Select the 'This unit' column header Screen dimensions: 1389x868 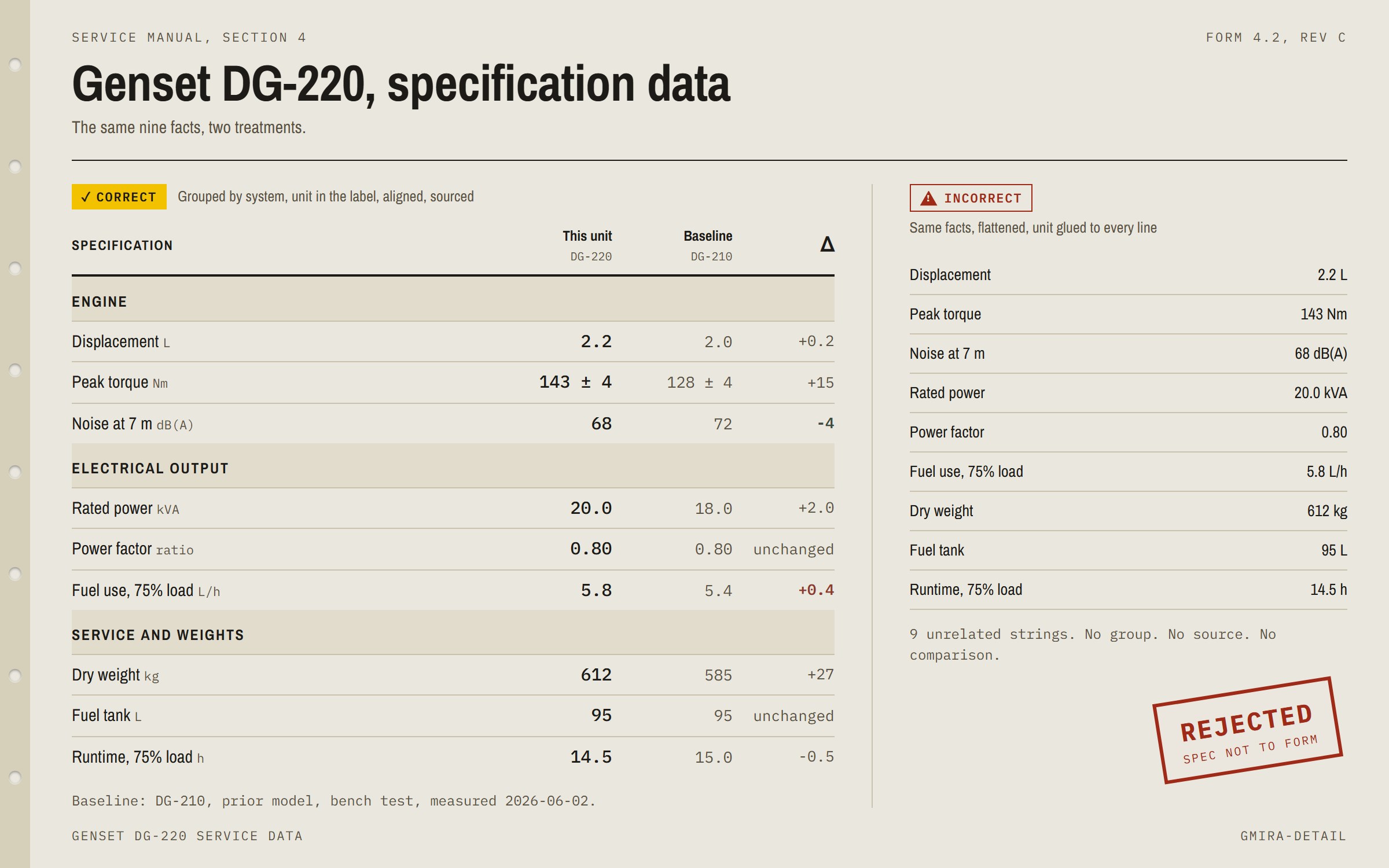point(587,236)
